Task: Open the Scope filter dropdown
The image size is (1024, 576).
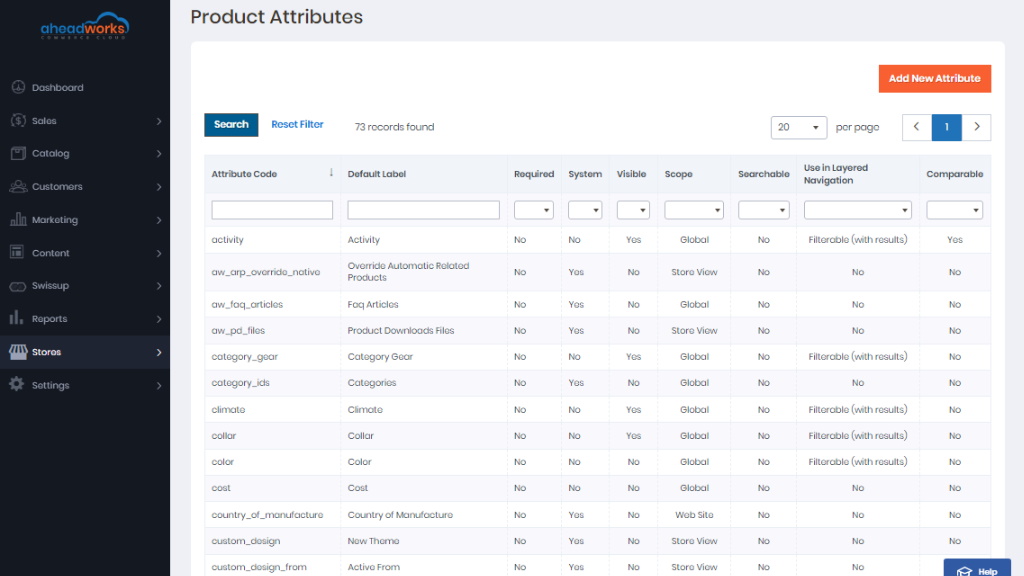Action: [694, 210]
